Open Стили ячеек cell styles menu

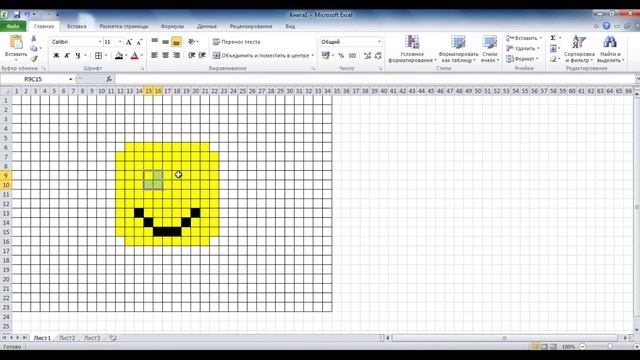pos(490,49)
